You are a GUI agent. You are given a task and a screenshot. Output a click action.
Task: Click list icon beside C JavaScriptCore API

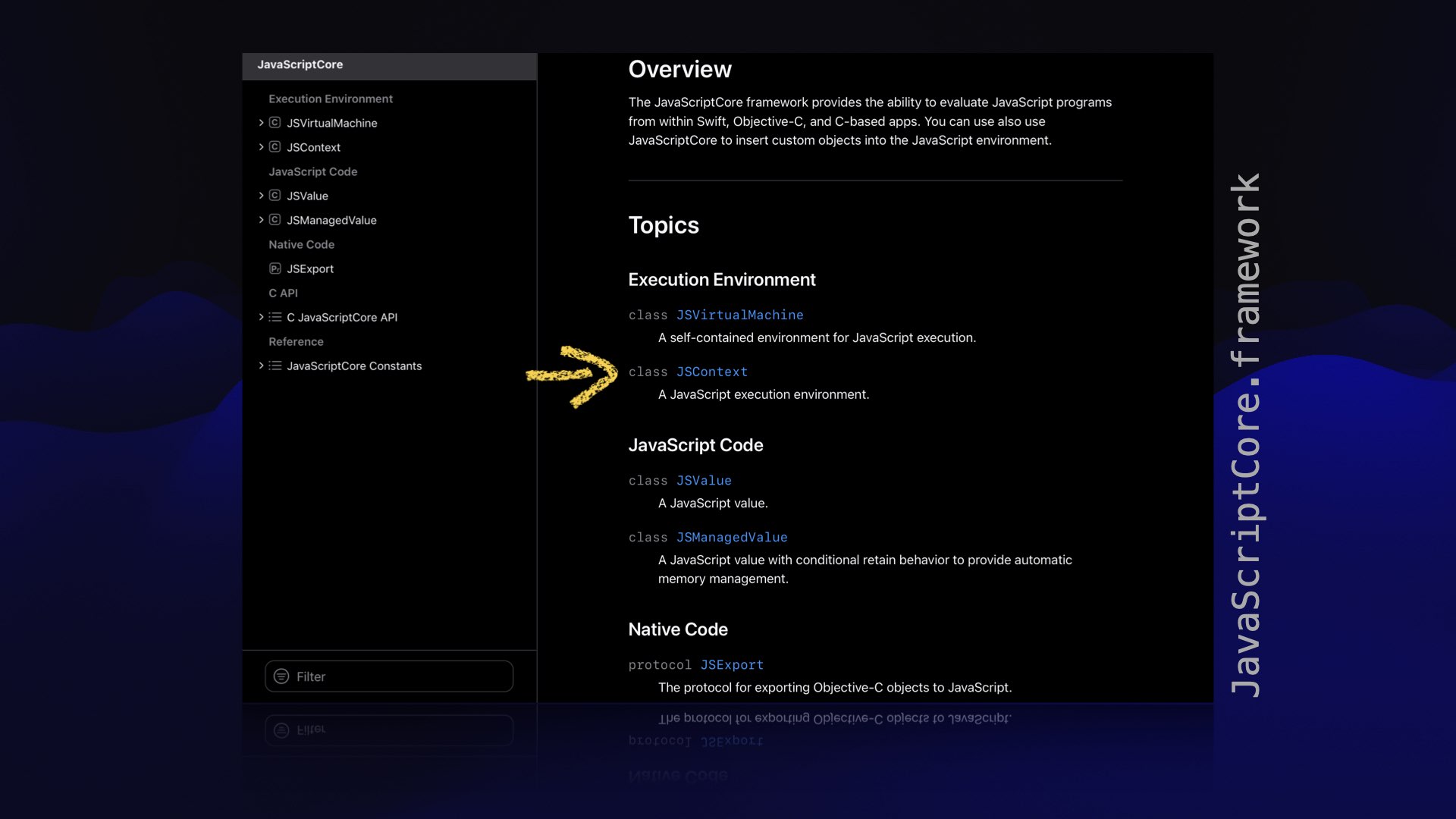275,317
